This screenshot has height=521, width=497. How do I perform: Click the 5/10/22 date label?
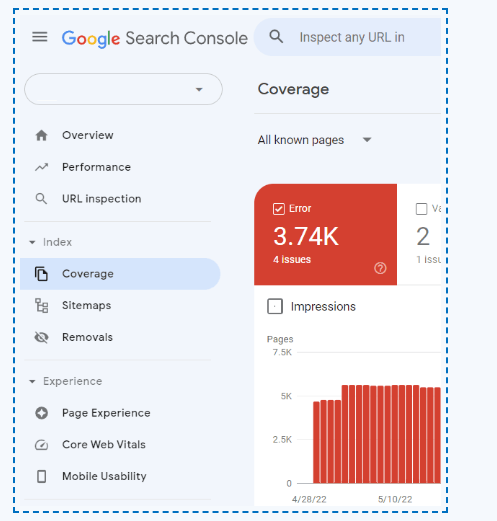[x=395, y=499]
